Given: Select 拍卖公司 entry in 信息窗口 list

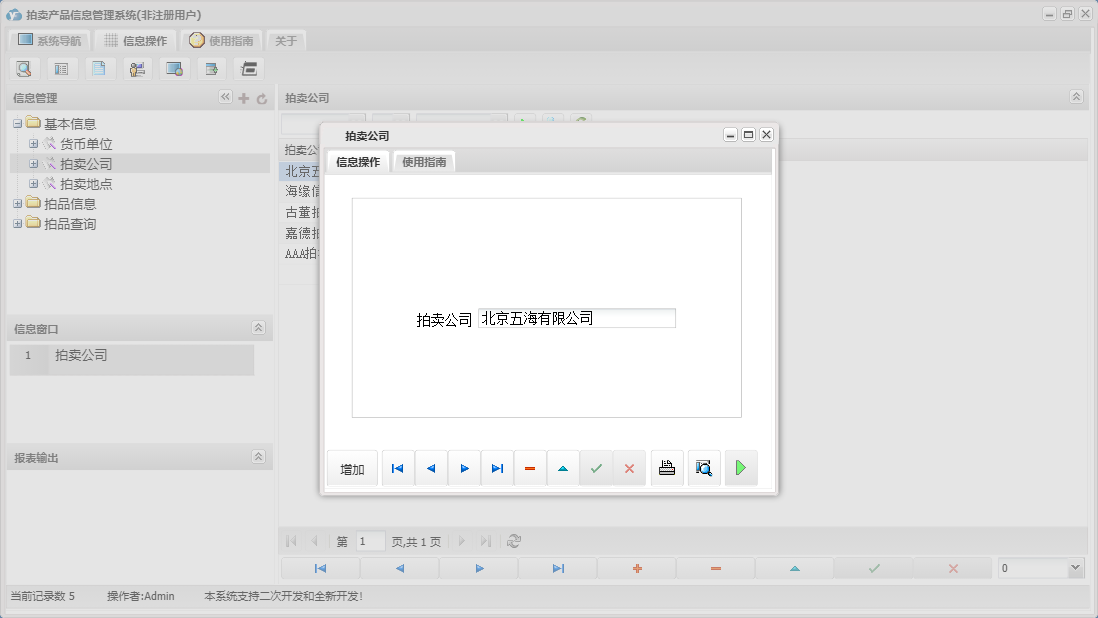Looking at the screenshot, I should [81, 356].
